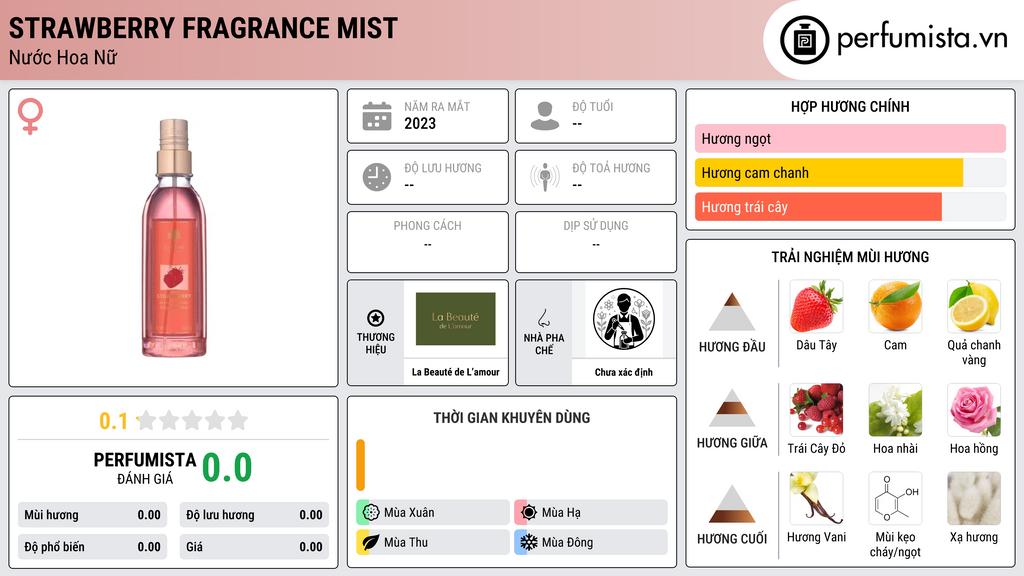Select the Mùa Thu season tag
This screenshot has height=576, width=1024.
[x=433, y=542]
